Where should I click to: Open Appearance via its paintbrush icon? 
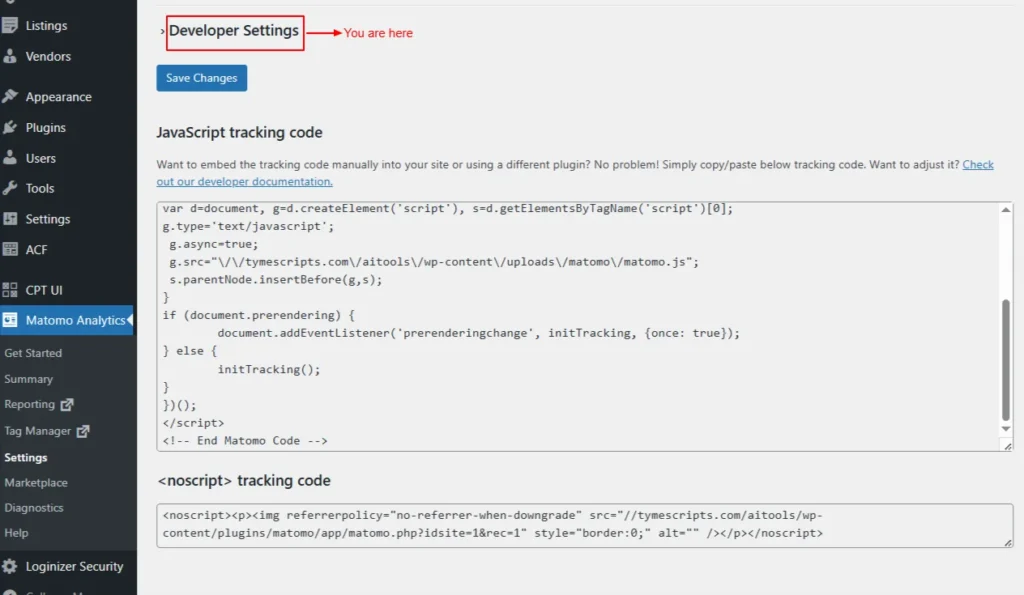tap(10, 97)
